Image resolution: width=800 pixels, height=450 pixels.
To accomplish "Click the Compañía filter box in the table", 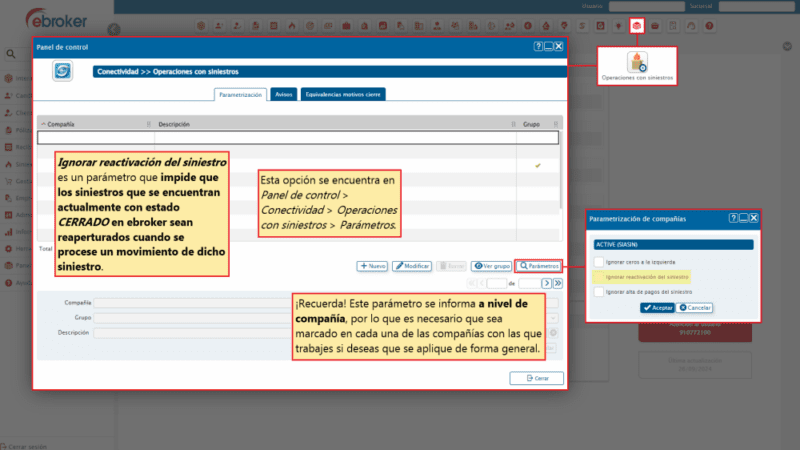I will click(x=96, y=138).
